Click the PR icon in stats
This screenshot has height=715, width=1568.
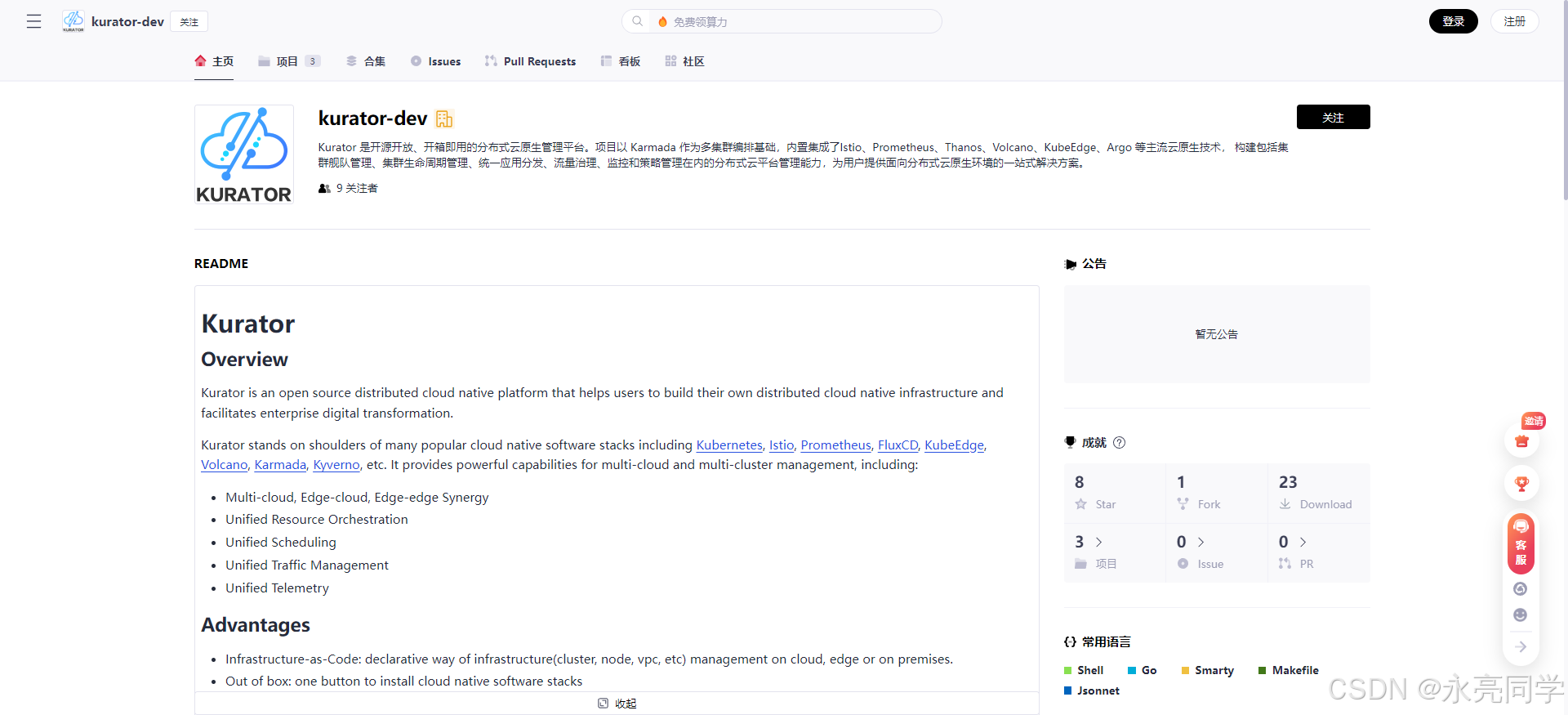(1285, 564)
